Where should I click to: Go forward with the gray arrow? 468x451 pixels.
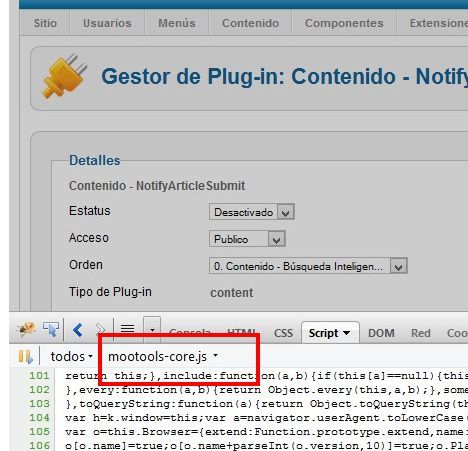[100, 329]
